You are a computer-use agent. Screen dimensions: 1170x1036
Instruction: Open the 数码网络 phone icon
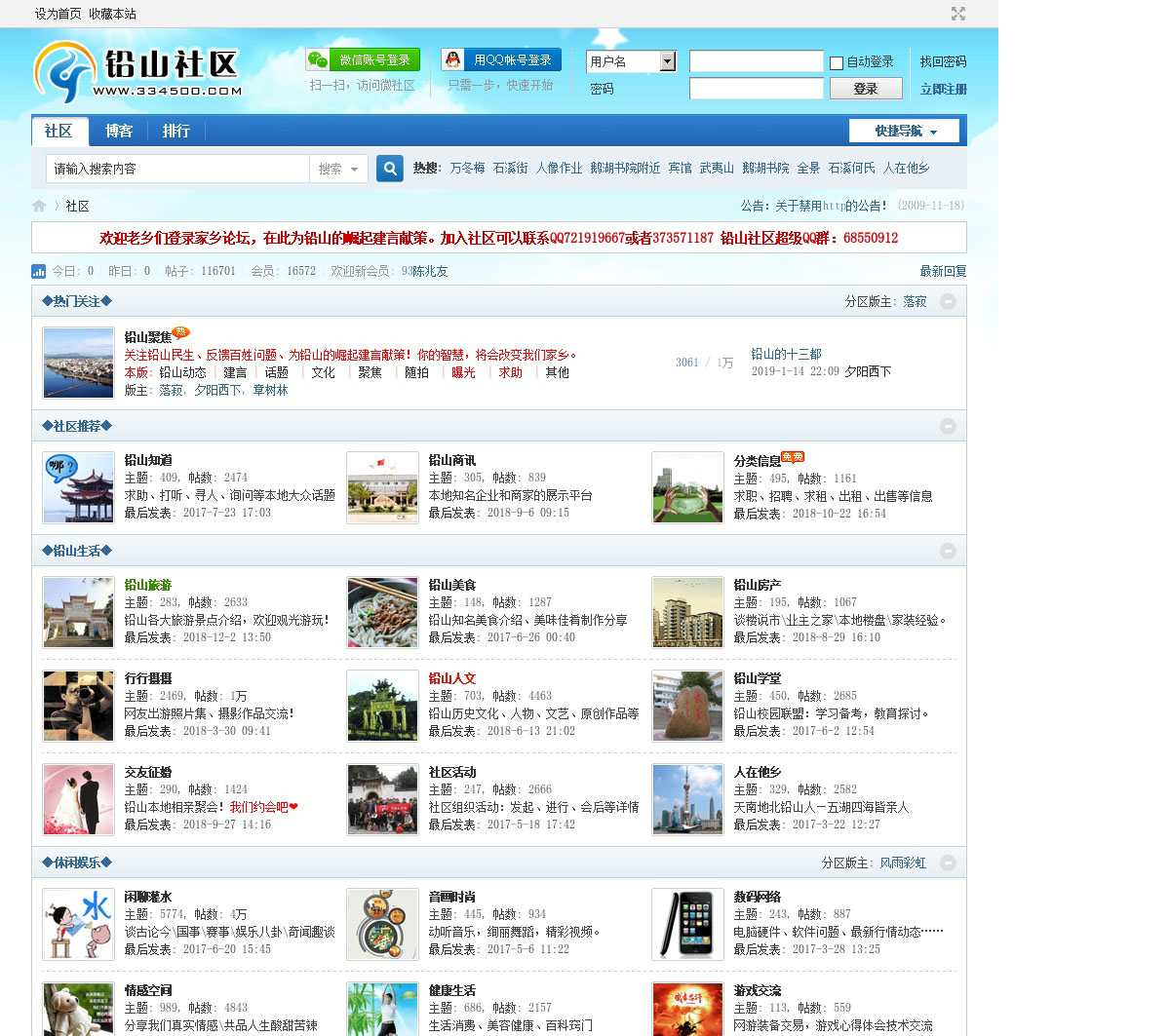(x=687, y=924)
